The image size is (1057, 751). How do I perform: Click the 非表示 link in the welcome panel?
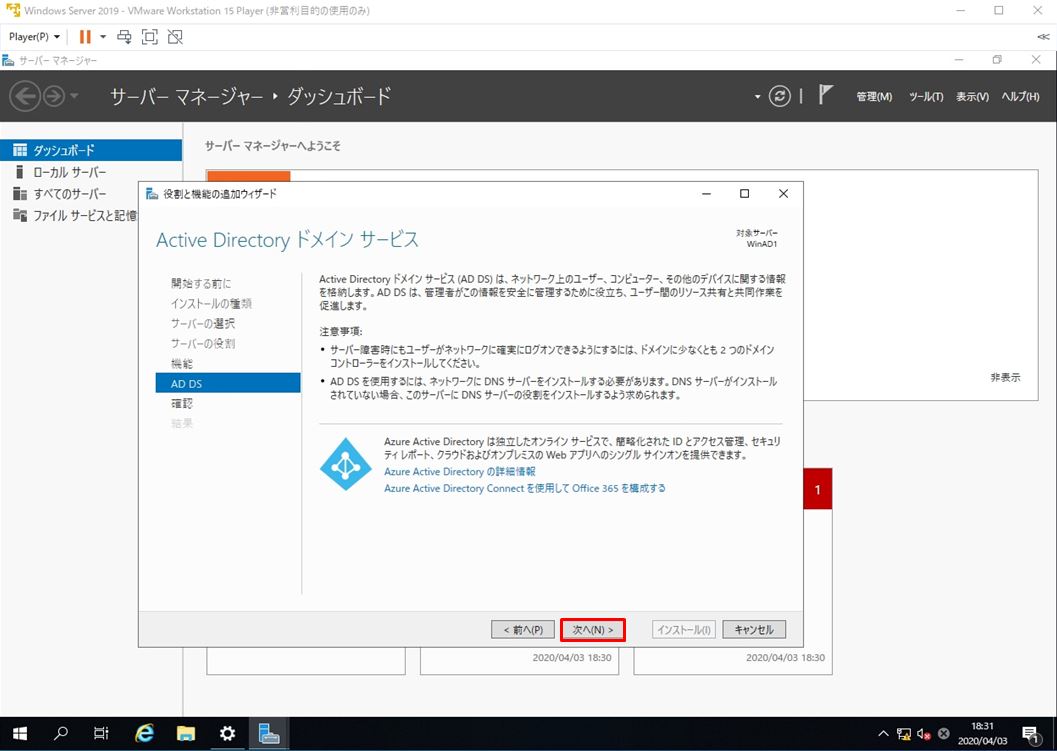(1005, 378)
